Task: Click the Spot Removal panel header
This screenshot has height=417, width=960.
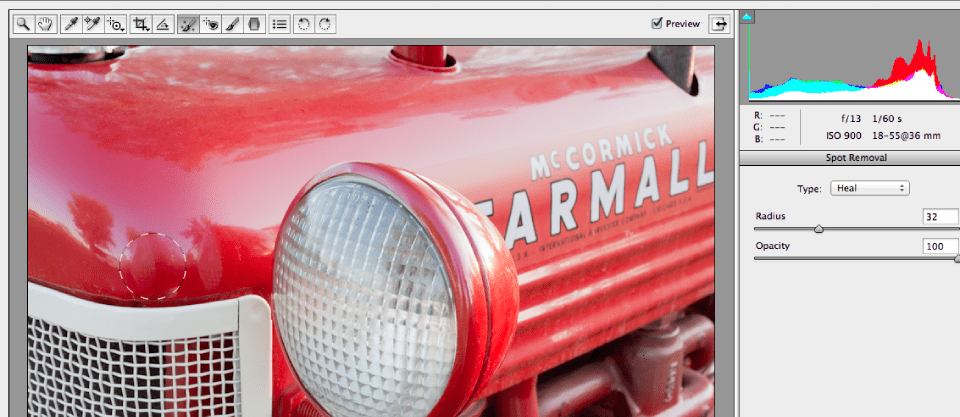Action: click(850, 158)
